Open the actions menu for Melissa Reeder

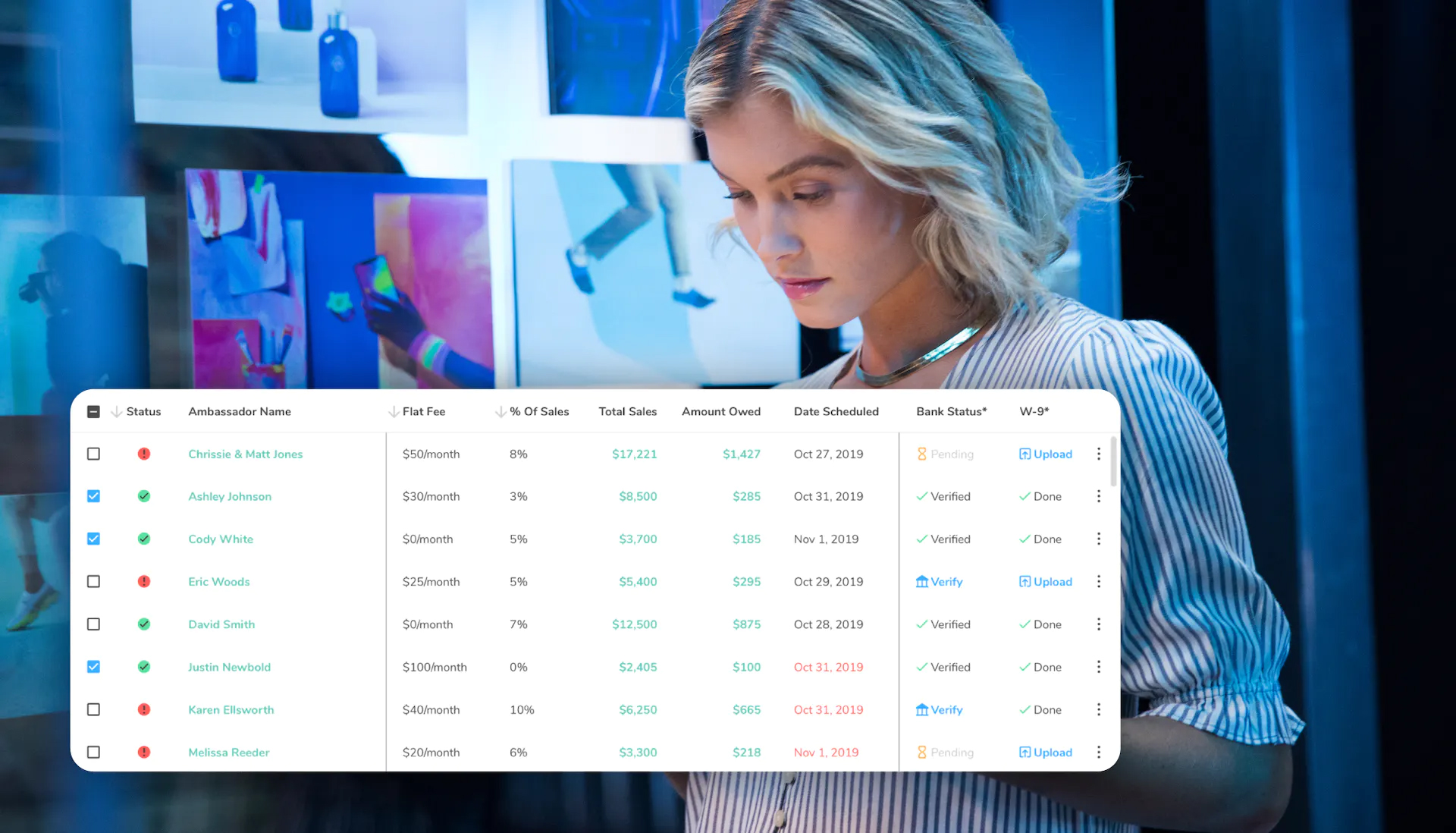coord(1098,752)
